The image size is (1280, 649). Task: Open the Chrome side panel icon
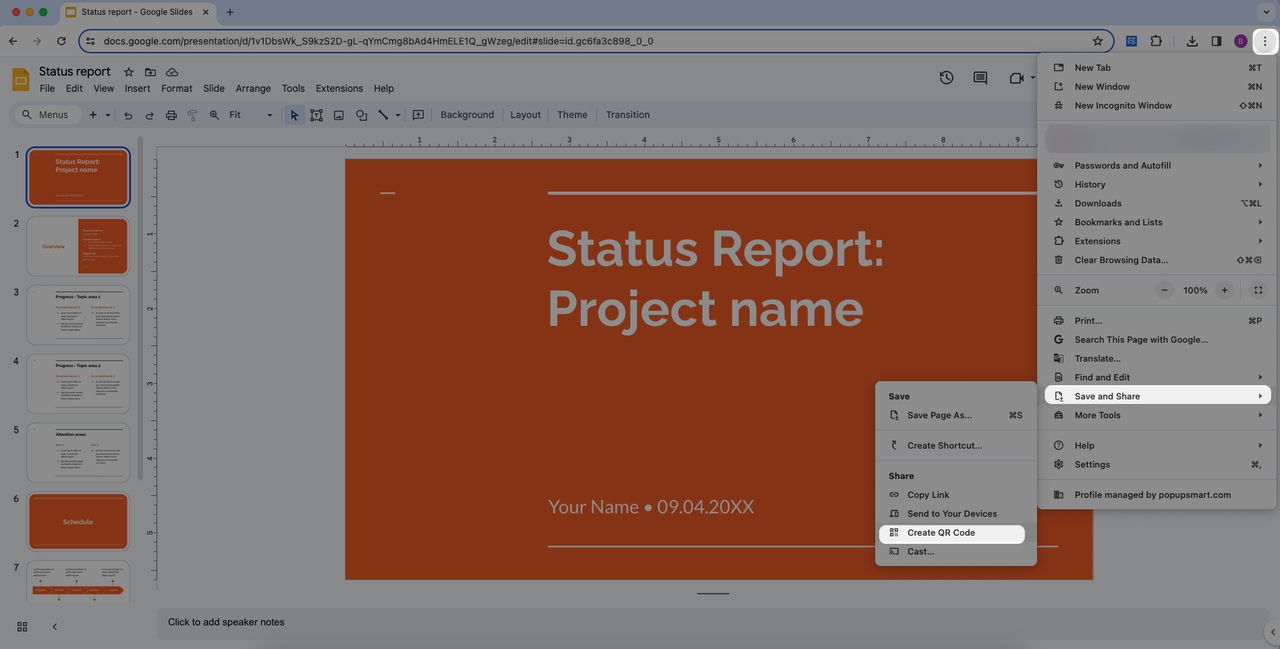1216,41
